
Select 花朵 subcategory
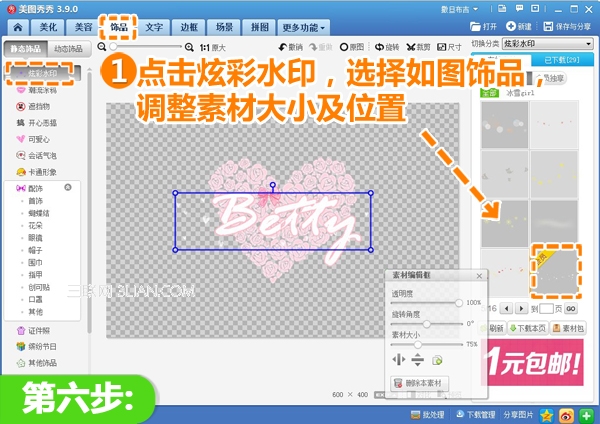(36, 225)
